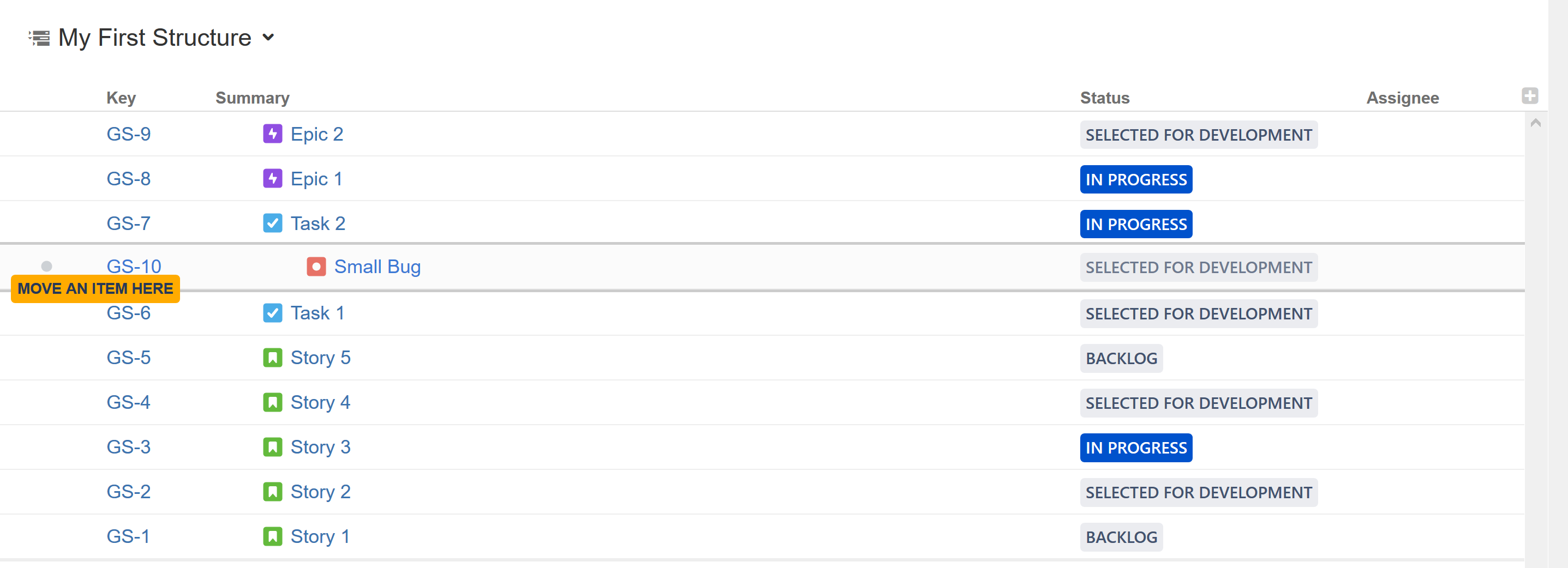Click the add column plus icon

[1529, 96]
